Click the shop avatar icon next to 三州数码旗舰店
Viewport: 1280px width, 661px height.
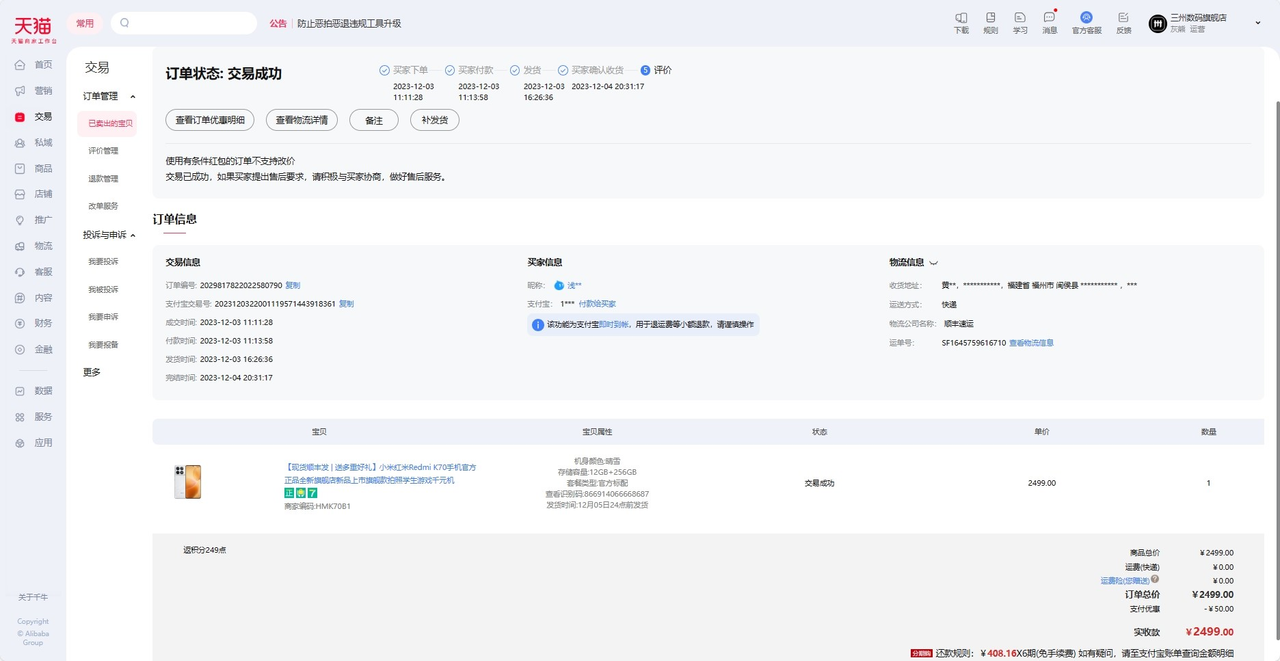click(x=1157, y=23)
